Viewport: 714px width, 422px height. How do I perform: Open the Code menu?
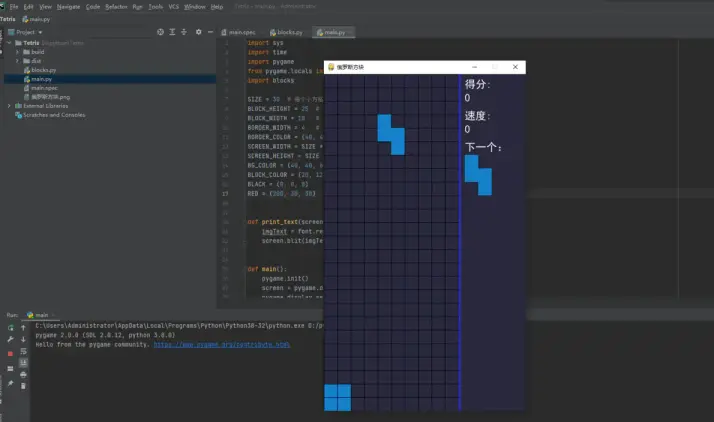click(93, 7)
